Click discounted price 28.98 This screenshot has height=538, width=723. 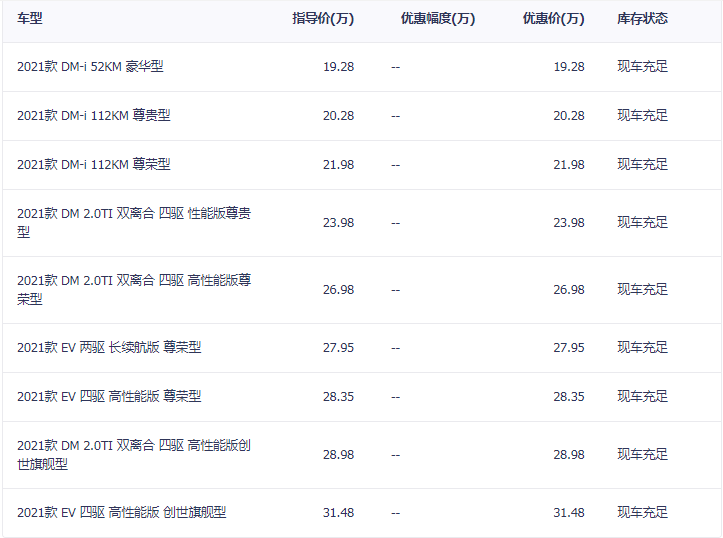[569, 455]
